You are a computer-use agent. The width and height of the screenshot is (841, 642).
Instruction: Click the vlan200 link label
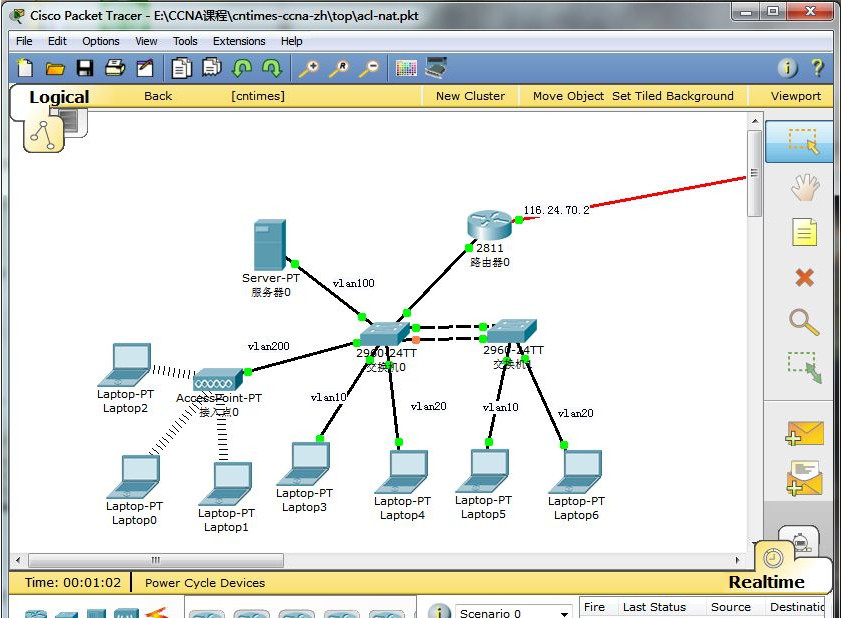click(268, 346)
